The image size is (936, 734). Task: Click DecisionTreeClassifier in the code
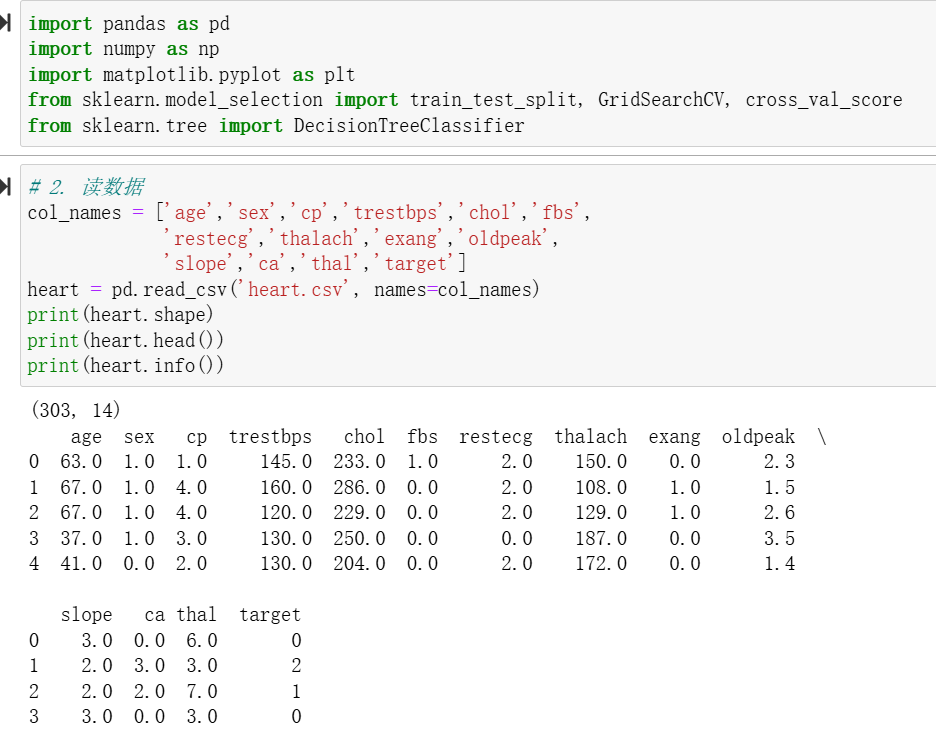point(409,125)
